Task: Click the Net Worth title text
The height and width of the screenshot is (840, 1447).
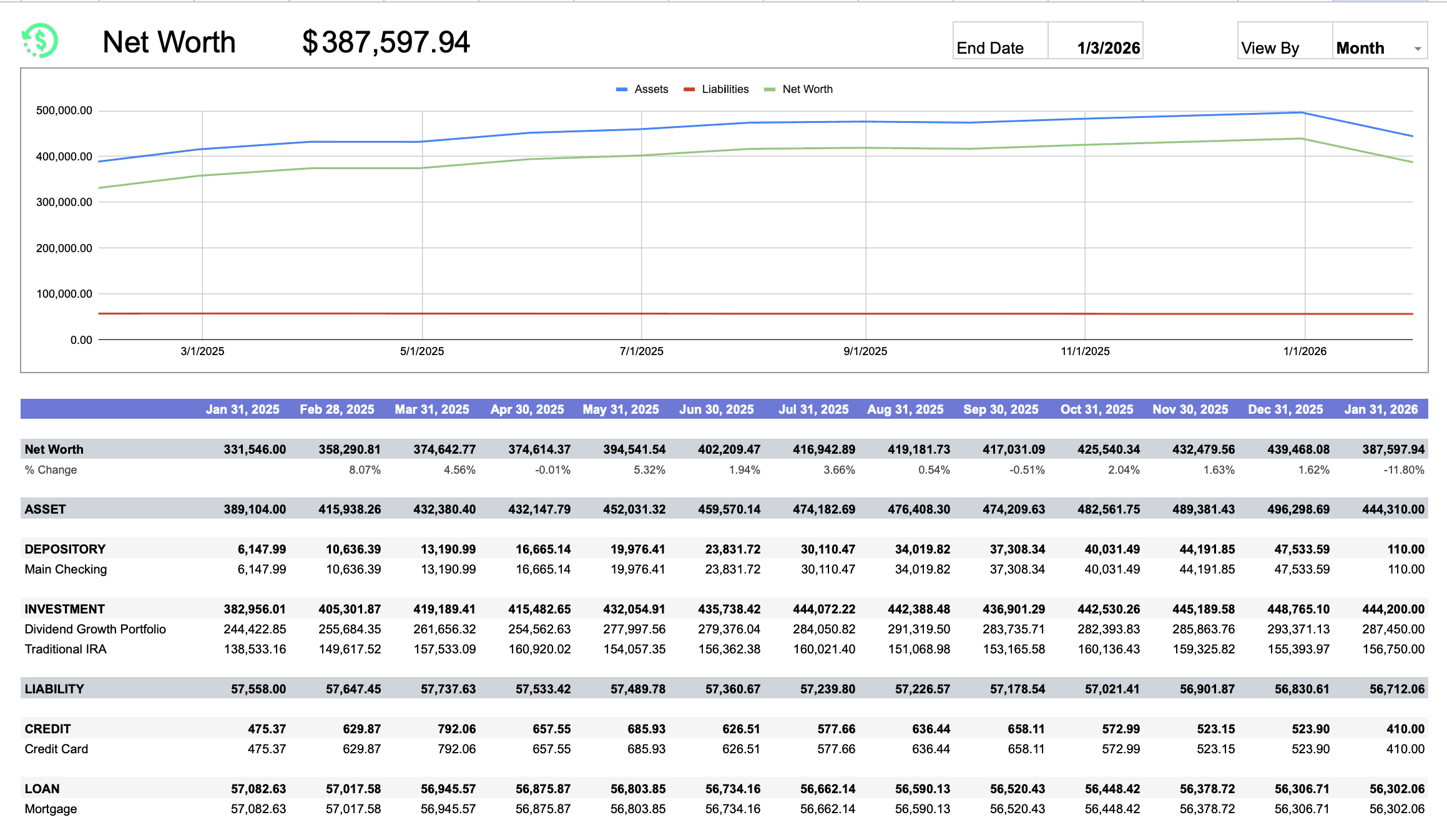Action: click(169, 42)
